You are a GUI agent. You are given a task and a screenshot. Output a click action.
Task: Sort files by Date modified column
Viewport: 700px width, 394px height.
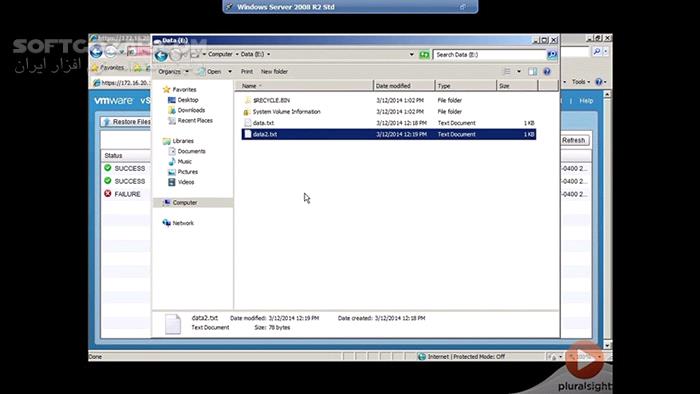click(404, 86)
